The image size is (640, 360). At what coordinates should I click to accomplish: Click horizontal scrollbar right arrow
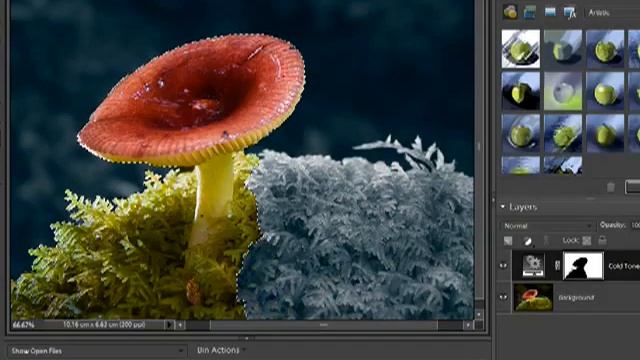click(468, 325)
